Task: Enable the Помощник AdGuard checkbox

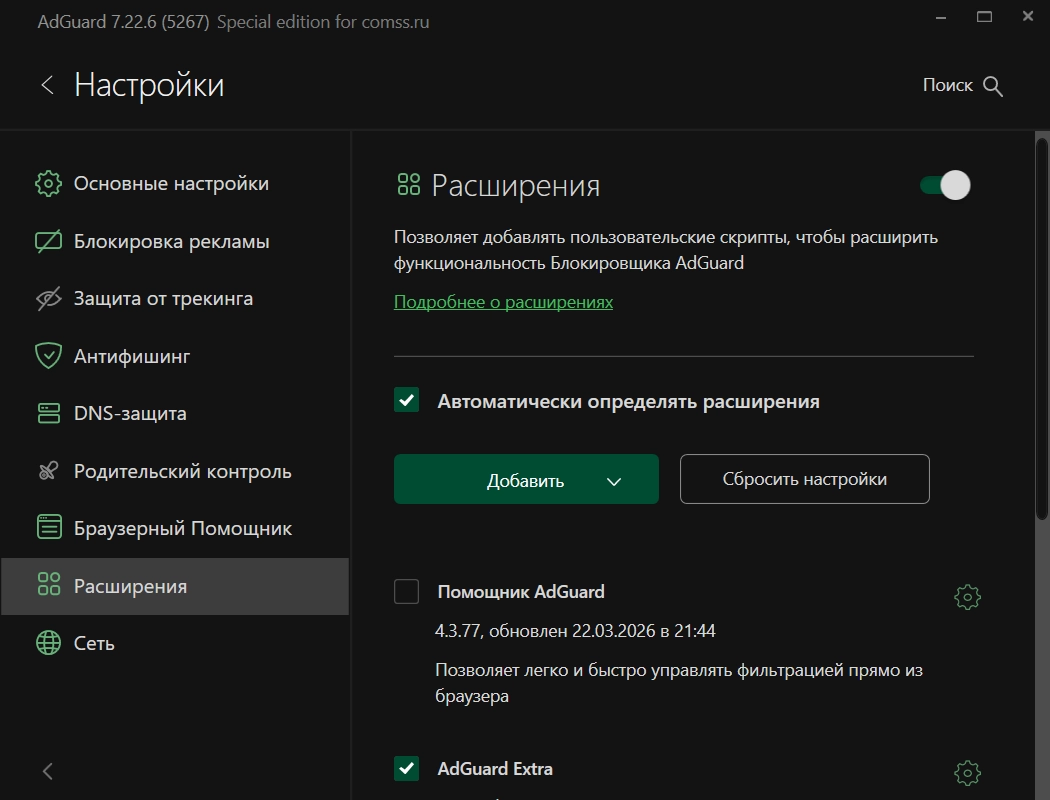Action: [x=407, y=592]
